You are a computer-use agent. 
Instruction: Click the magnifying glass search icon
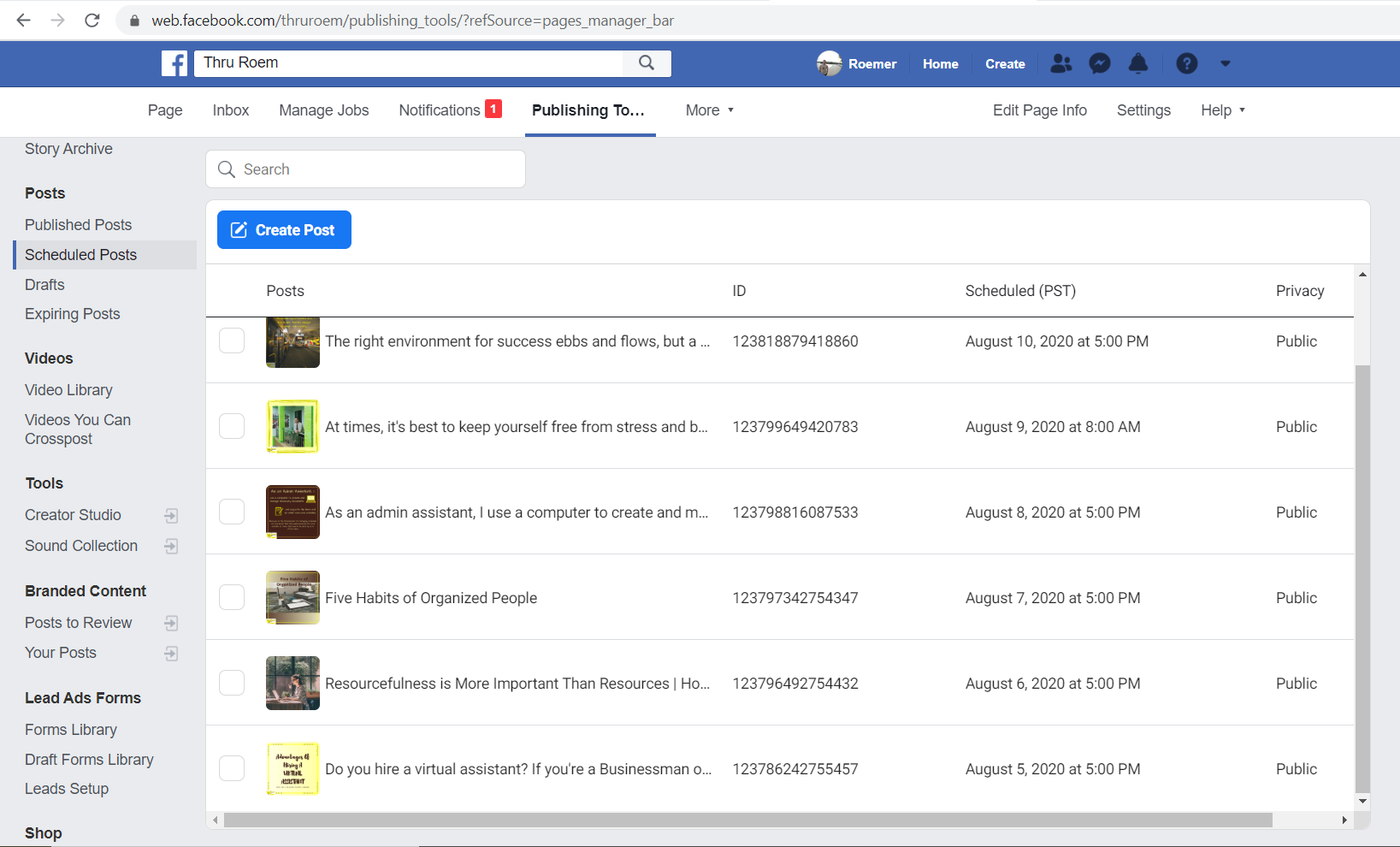coord(647,62)
